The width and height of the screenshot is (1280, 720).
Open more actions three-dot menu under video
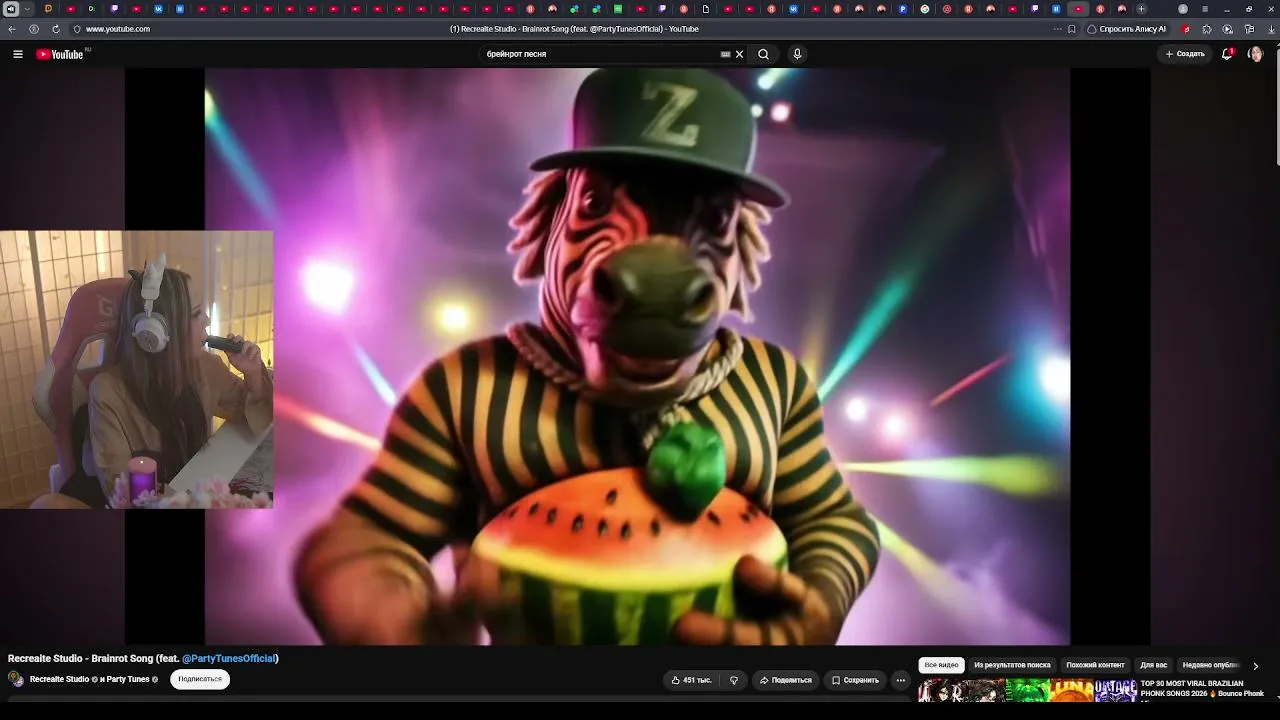coord(900,680)
